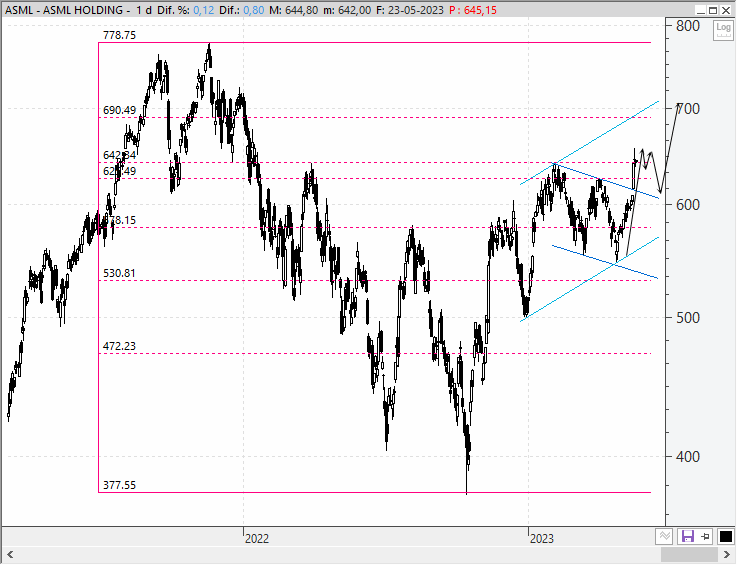
Task: Maximize the ASML chart window
Action: tap(713, 10)
